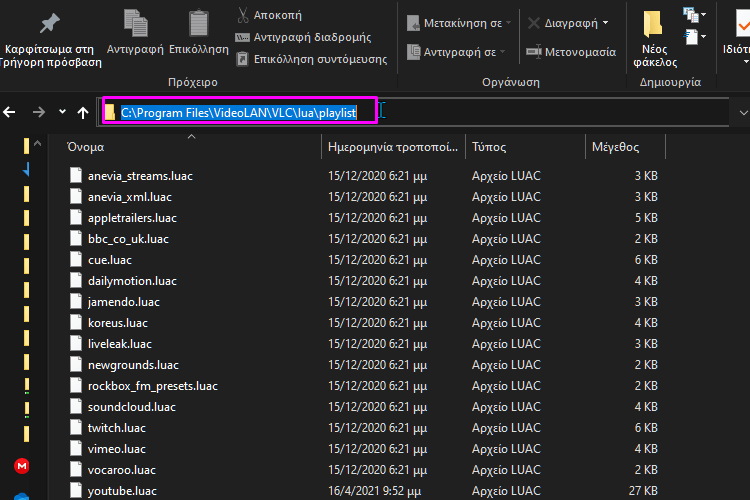Viewport: 750px width, 500px height.
Task: Go back with the back arrow
Action: tap(9, 112)
